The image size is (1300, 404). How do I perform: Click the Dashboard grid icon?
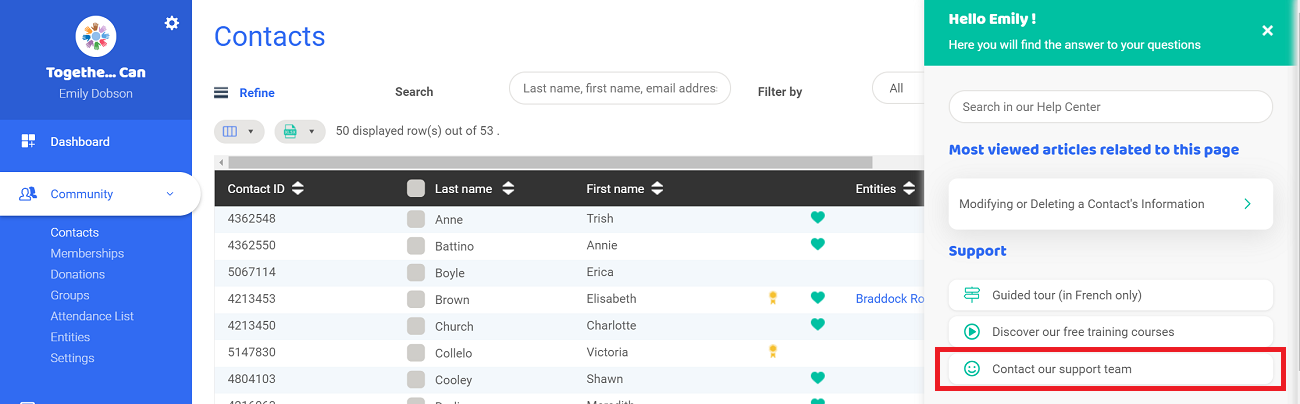[x=28, y=141]
